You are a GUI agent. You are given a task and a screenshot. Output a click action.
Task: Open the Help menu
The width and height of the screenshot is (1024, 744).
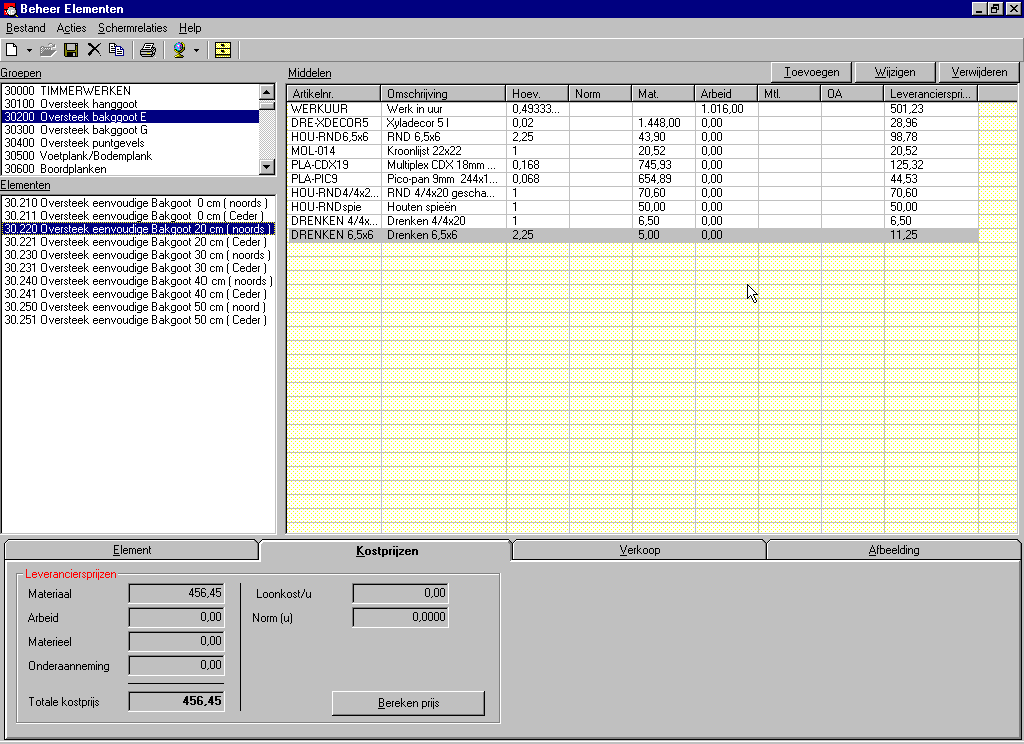coord(190,28)
